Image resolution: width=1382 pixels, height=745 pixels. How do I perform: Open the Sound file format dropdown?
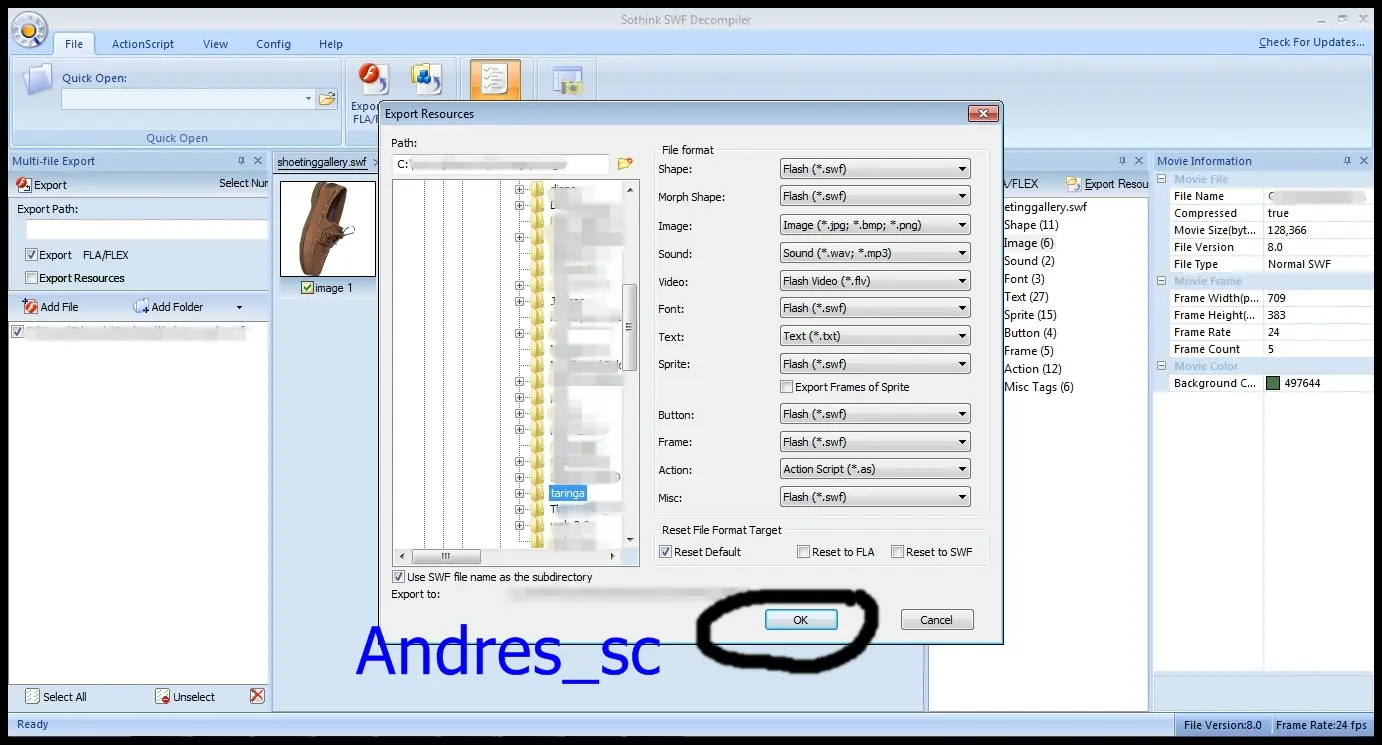coord(875,253)
